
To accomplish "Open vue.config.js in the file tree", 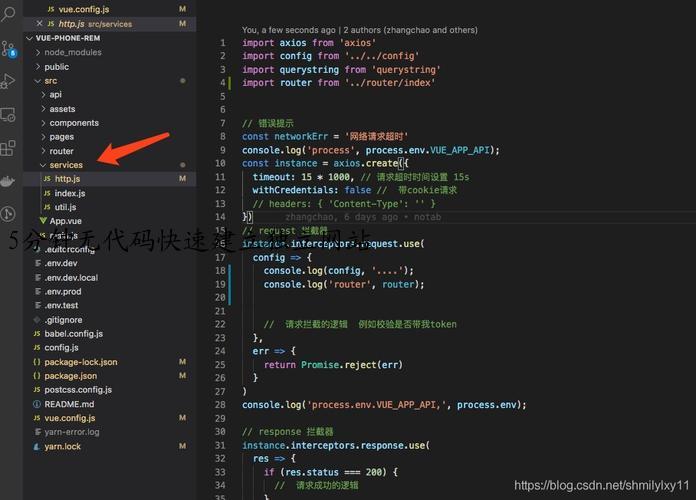I will click(x=70, y=418).
